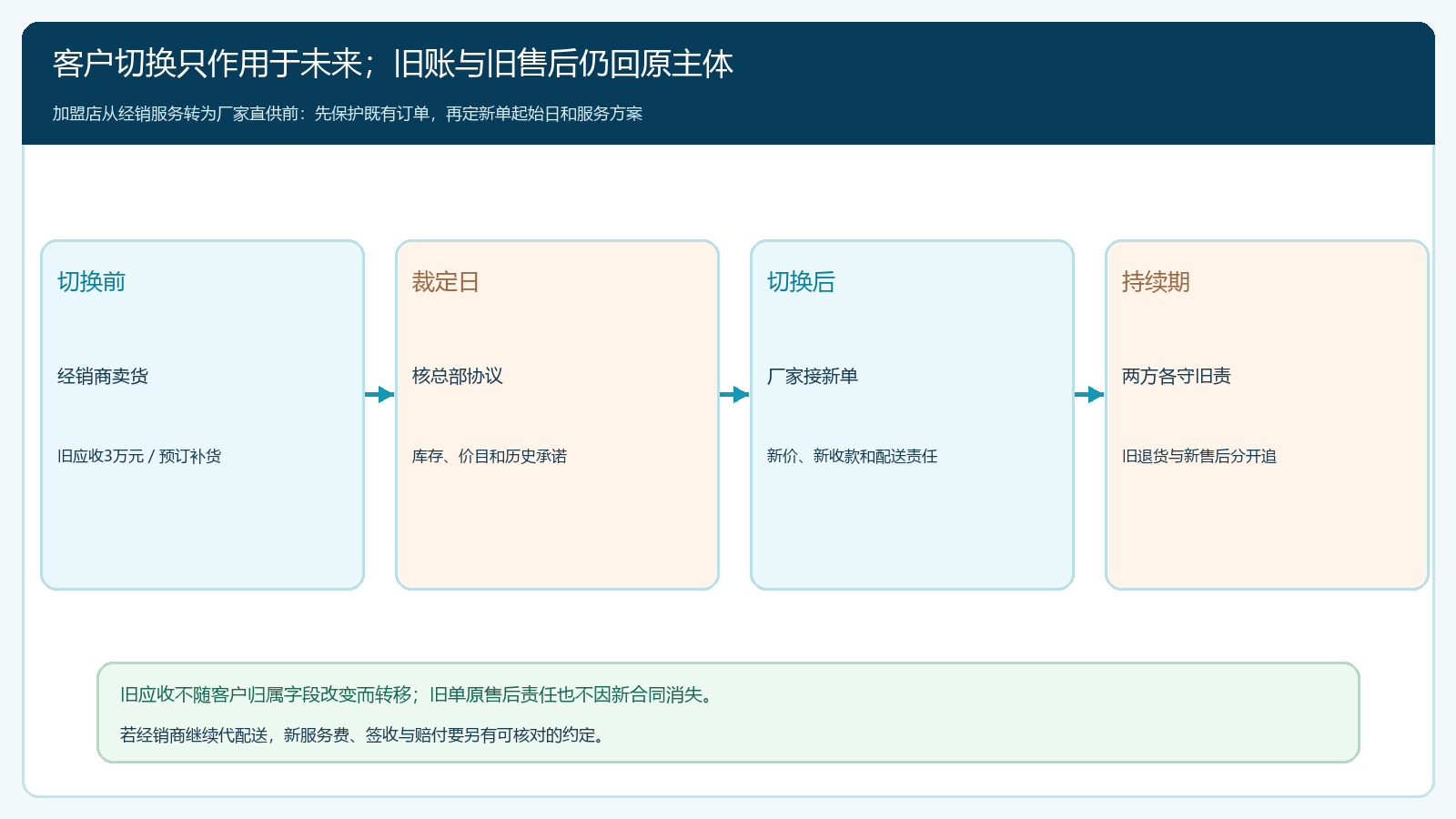Click the arrow between 切换后 and 持续期

[1089, 394]
